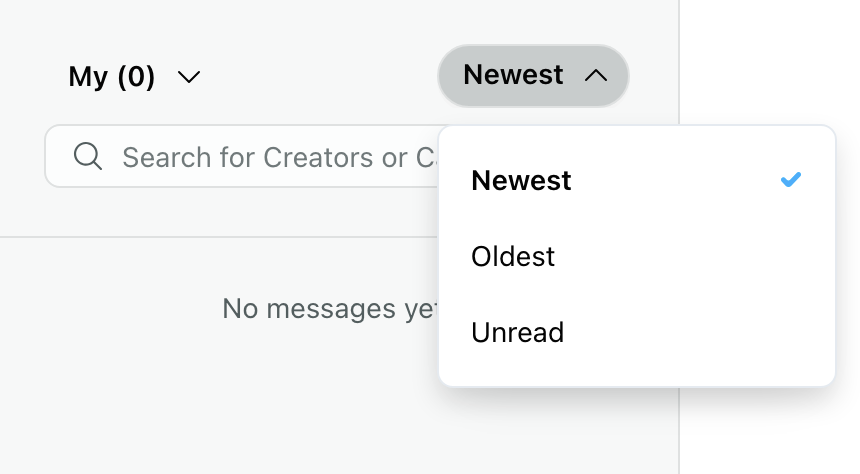Keep Newest sorting selected in popup
This screenshot has width=860, height=474.
[637, 180]
